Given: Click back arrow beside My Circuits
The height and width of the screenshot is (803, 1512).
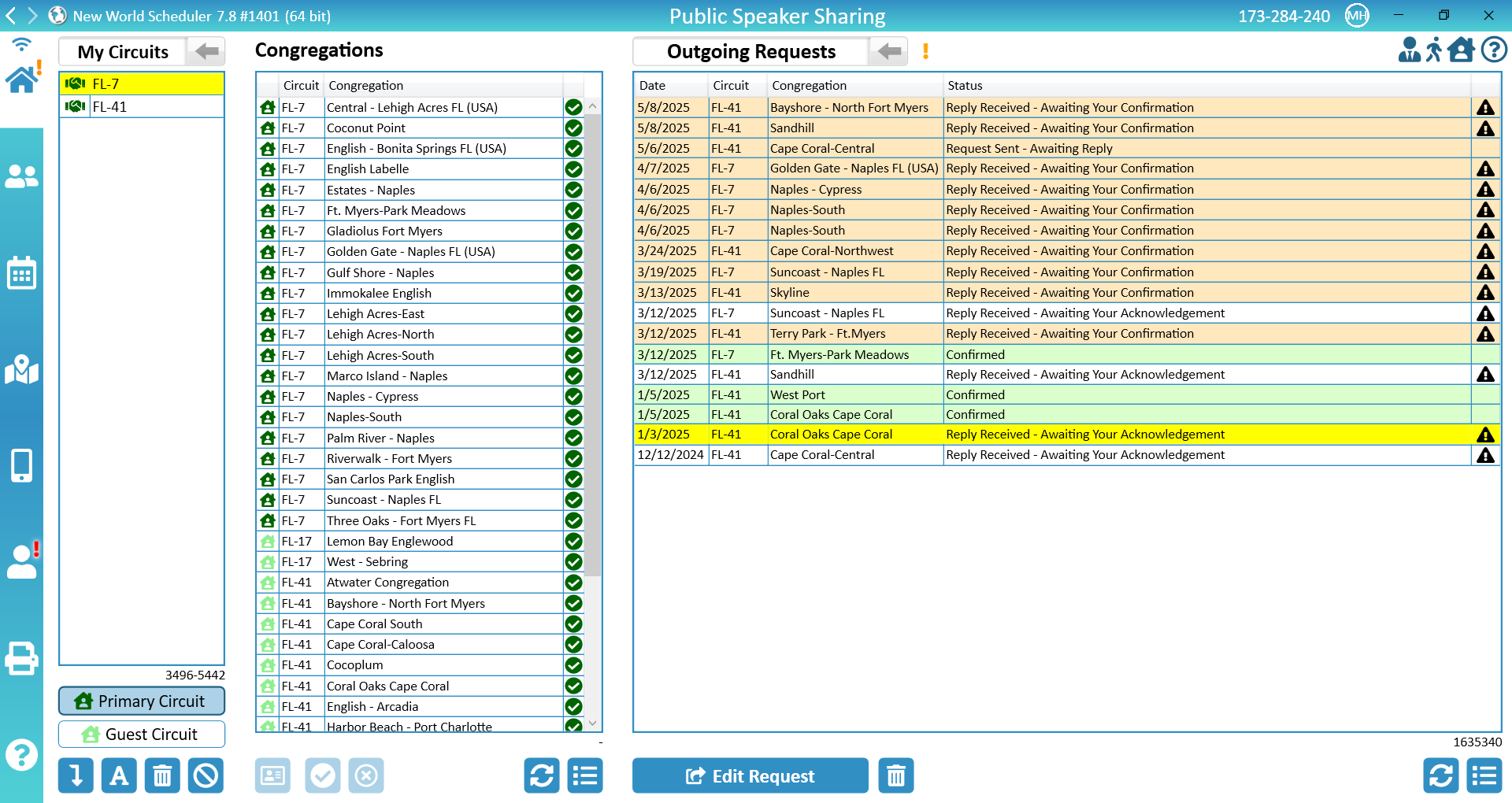Looking at the screenshot, I should (206, 52).
